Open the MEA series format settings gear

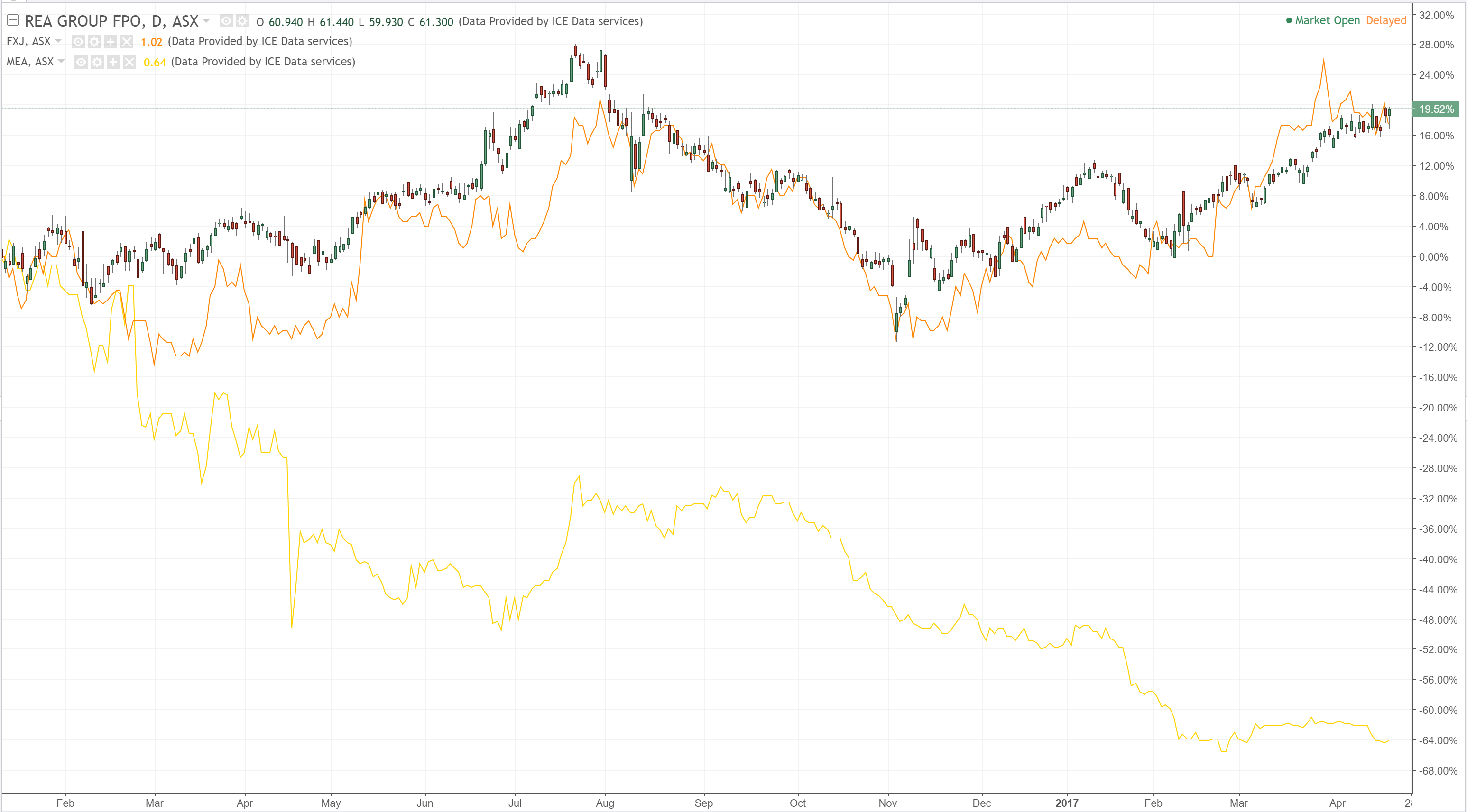click(x=97, y=62)
